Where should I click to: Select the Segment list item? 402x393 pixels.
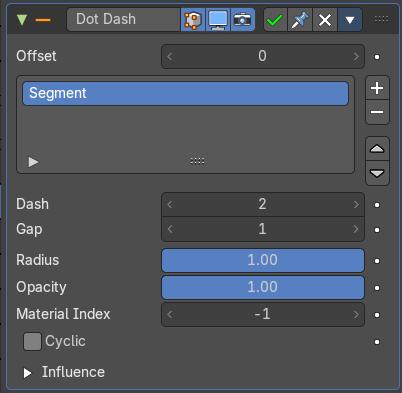coord(186,93)
